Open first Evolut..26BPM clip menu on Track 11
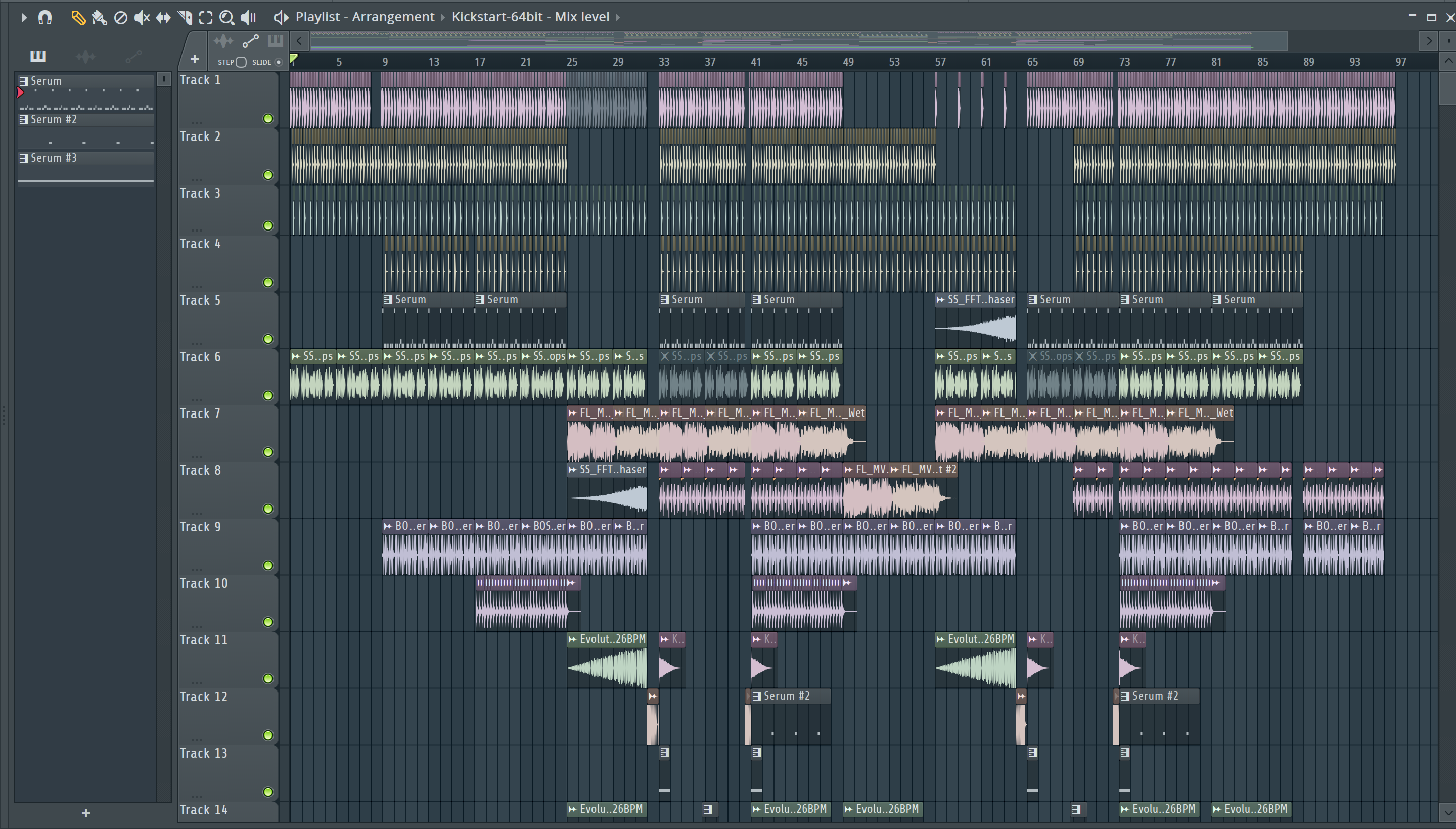The image size is (1456, 829). pyautogui.click(x=572, y=639)
